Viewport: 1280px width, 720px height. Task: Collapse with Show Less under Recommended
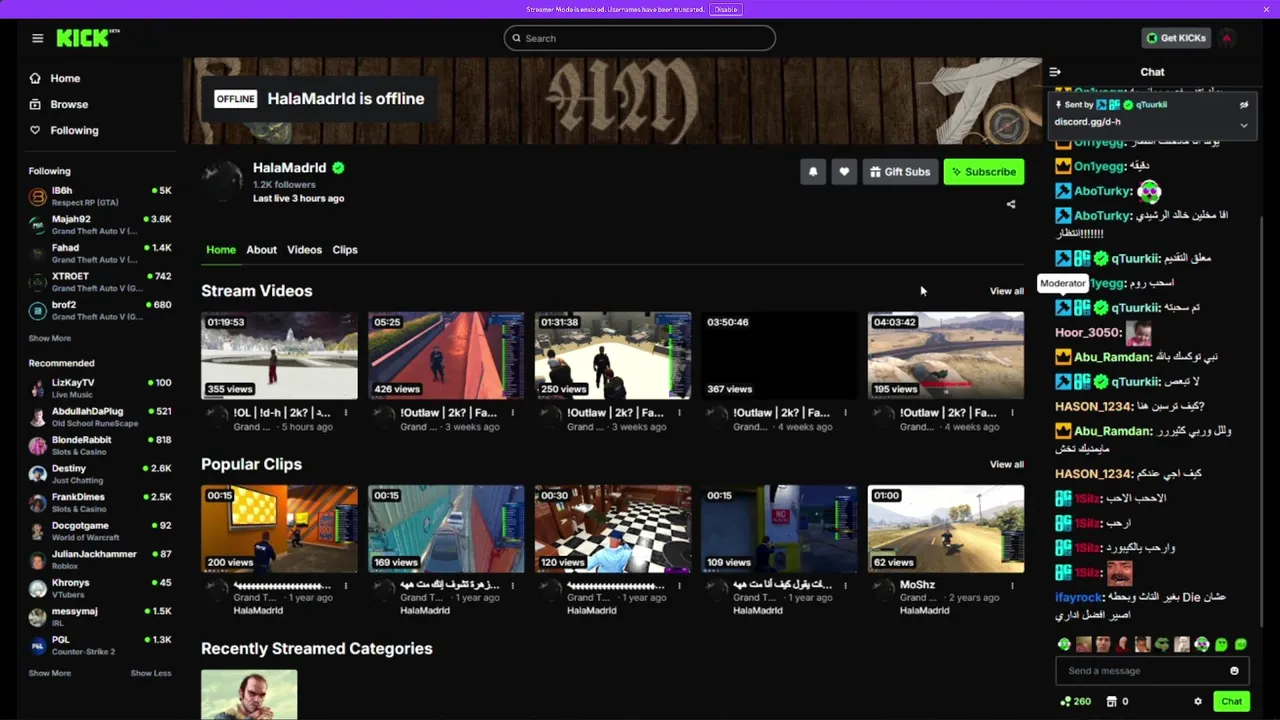tap(151, 673)
